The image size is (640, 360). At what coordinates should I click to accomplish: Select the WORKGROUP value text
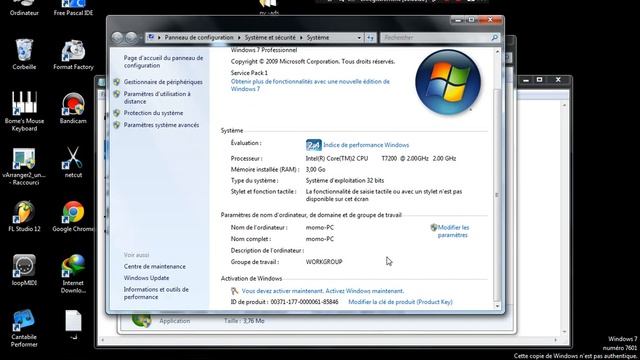(x=324, y=262)
